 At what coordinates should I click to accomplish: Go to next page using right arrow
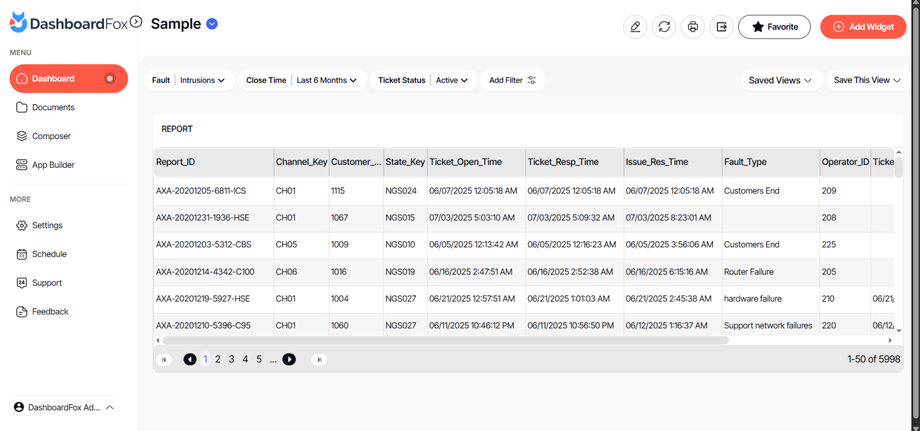289,359
